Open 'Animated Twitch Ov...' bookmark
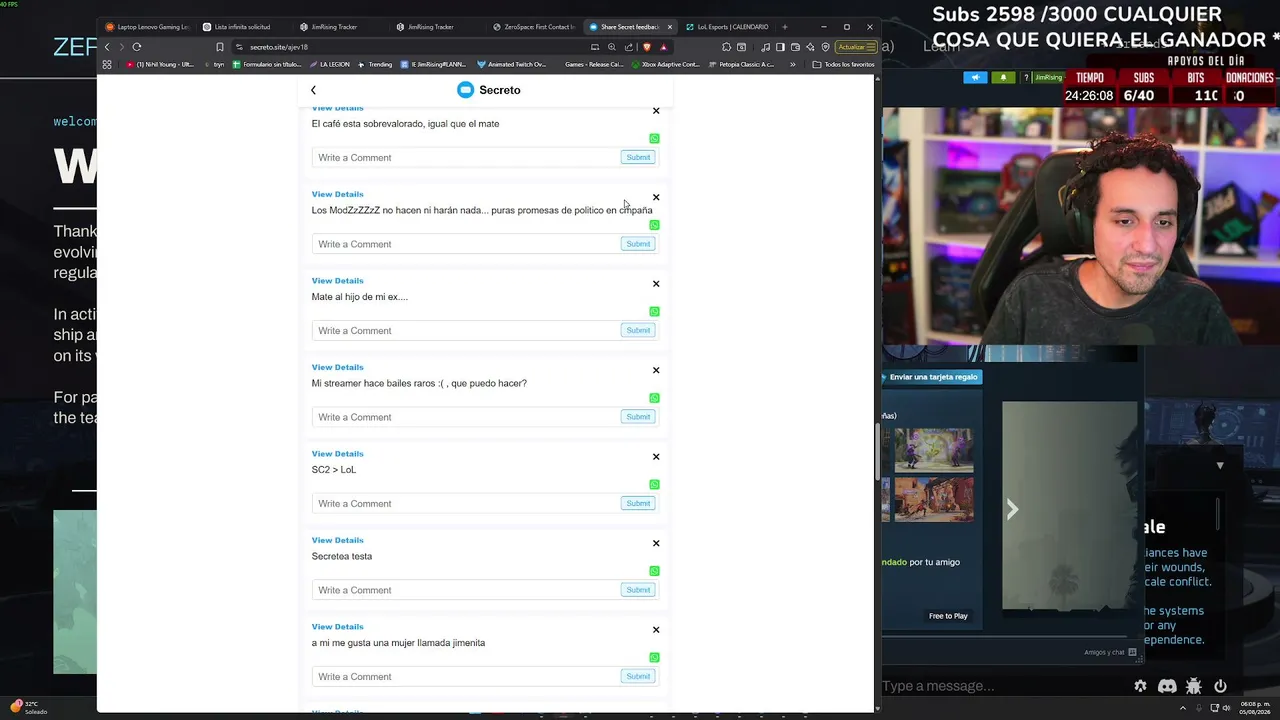 [511, 65]
